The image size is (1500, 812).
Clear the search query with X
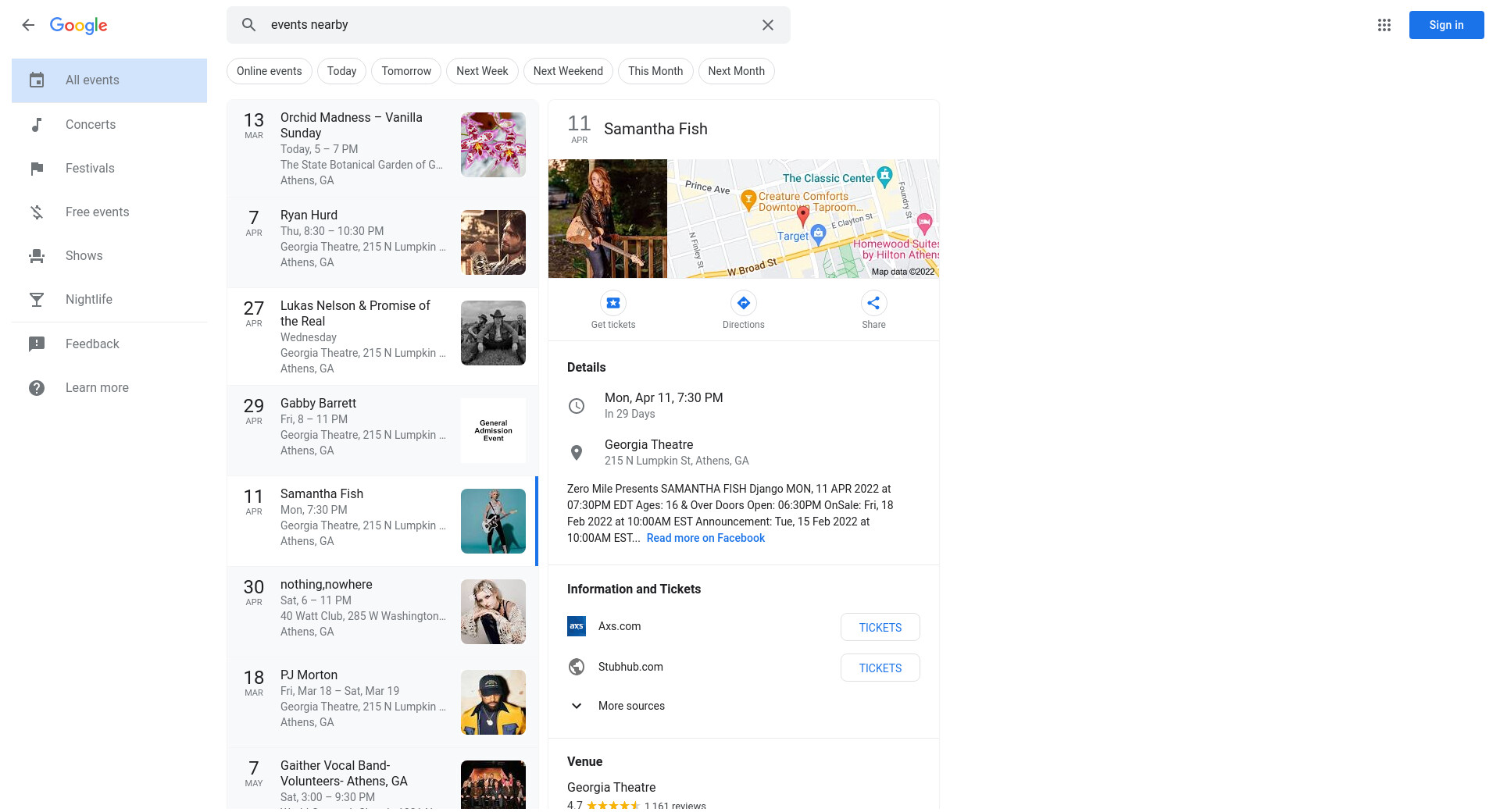click(x=768, y=25)
